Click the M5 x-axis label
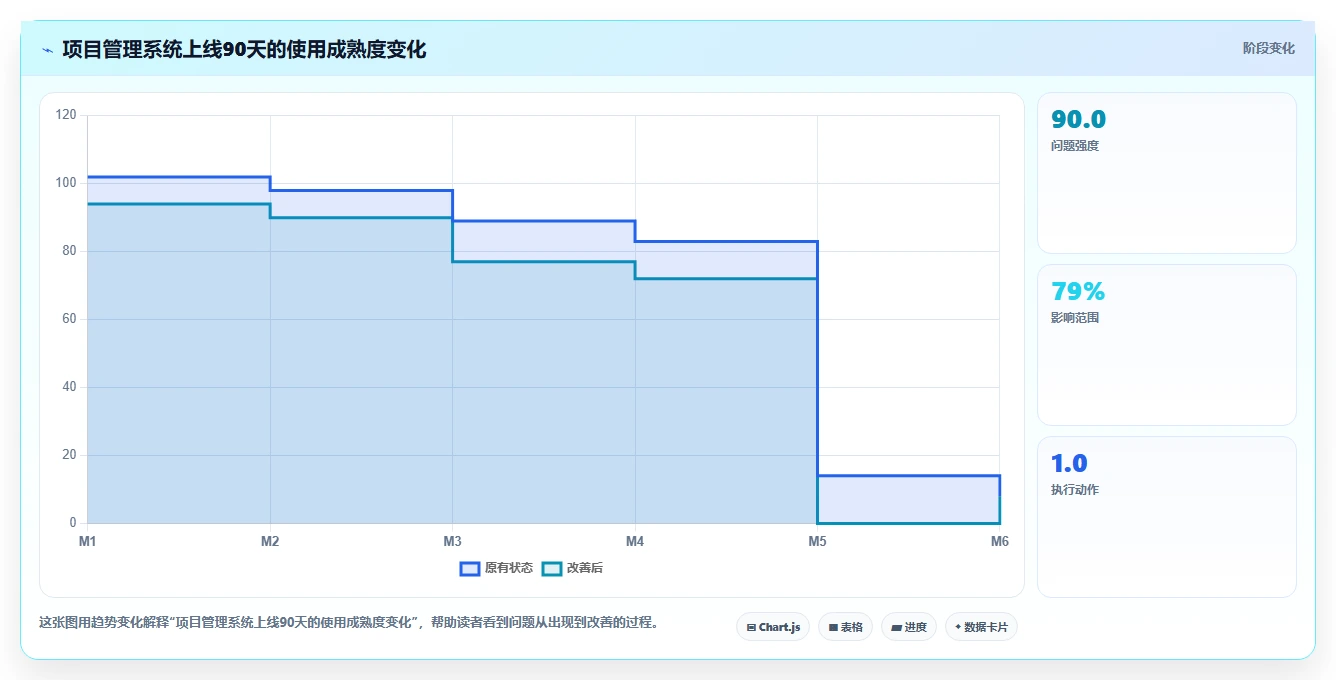The image size is (1336, 680). (x=817, y=541)
